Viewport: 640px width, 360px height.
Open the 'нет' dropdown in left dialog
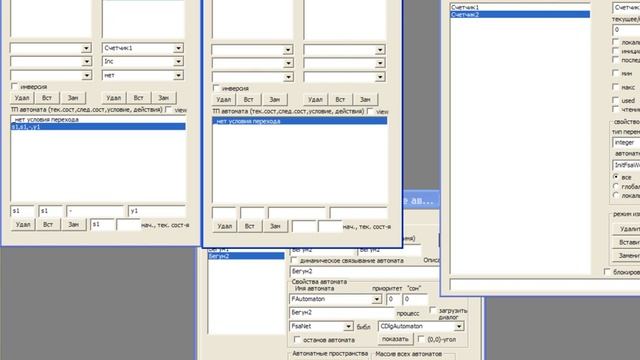tap(178, 76)
